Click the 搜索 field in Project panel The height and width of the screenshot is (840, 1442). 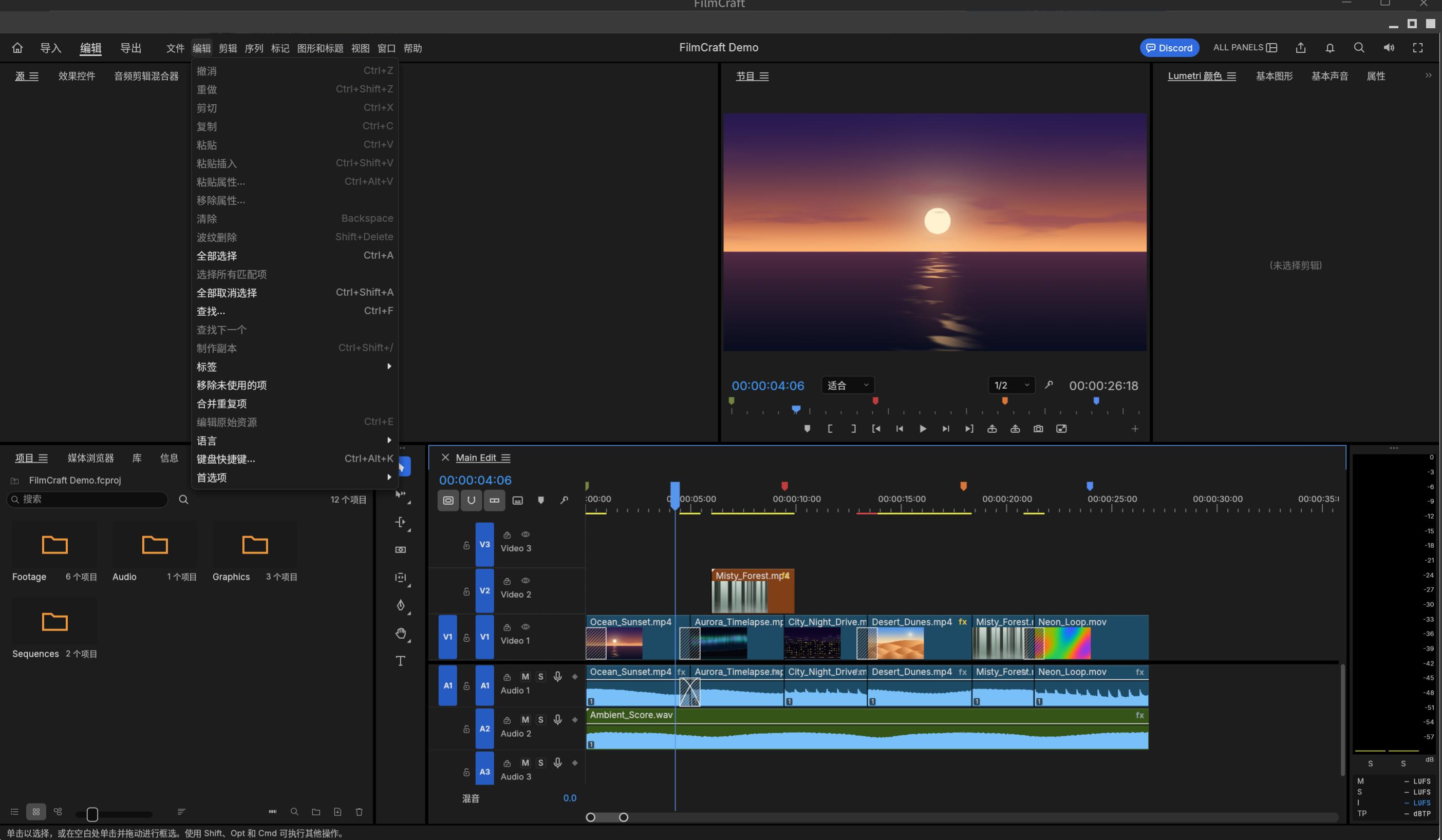click(87, 499)
